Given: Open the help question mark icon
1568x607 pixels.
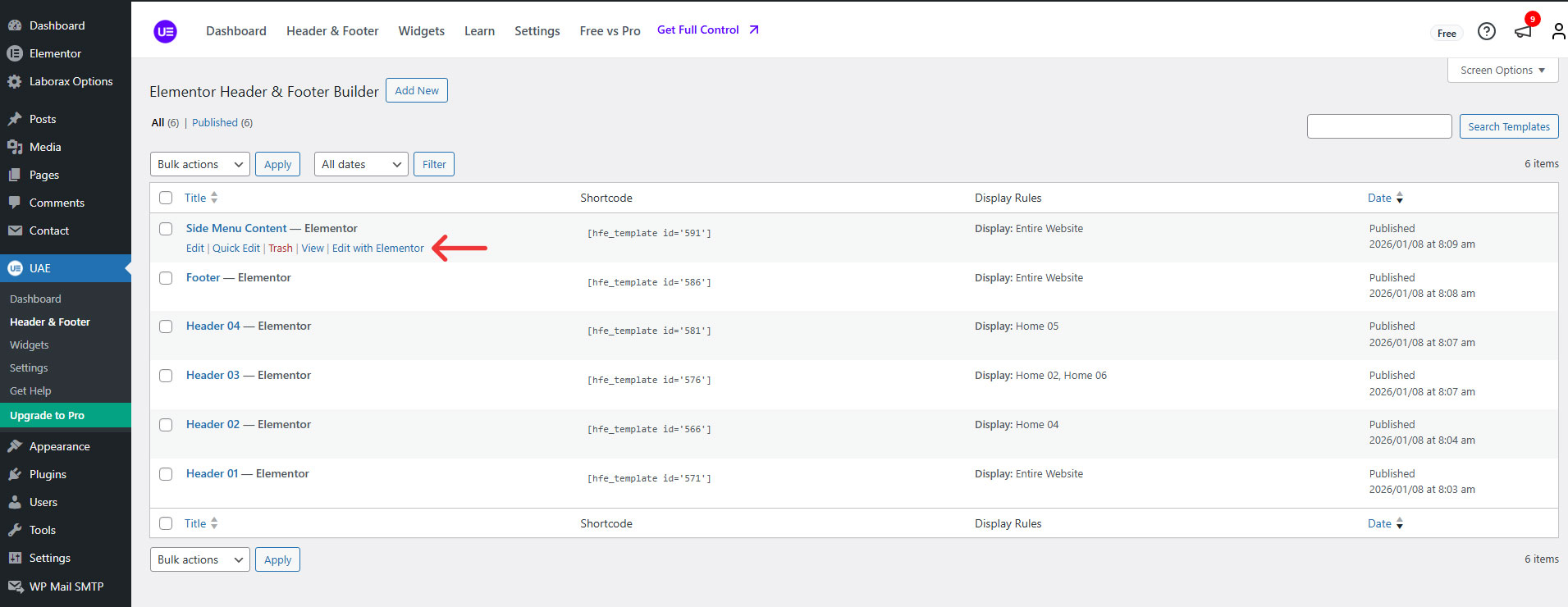Looking at the screenshot, I should [1486, 31].
